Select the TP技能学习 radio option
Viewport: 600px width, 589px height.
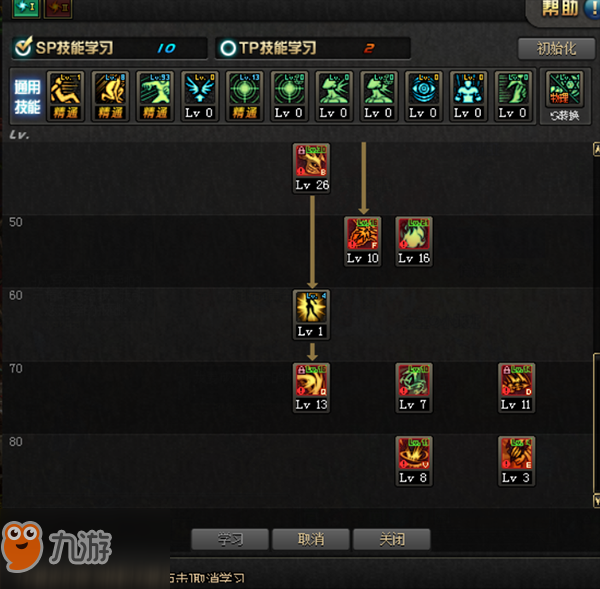coord(228,48)
